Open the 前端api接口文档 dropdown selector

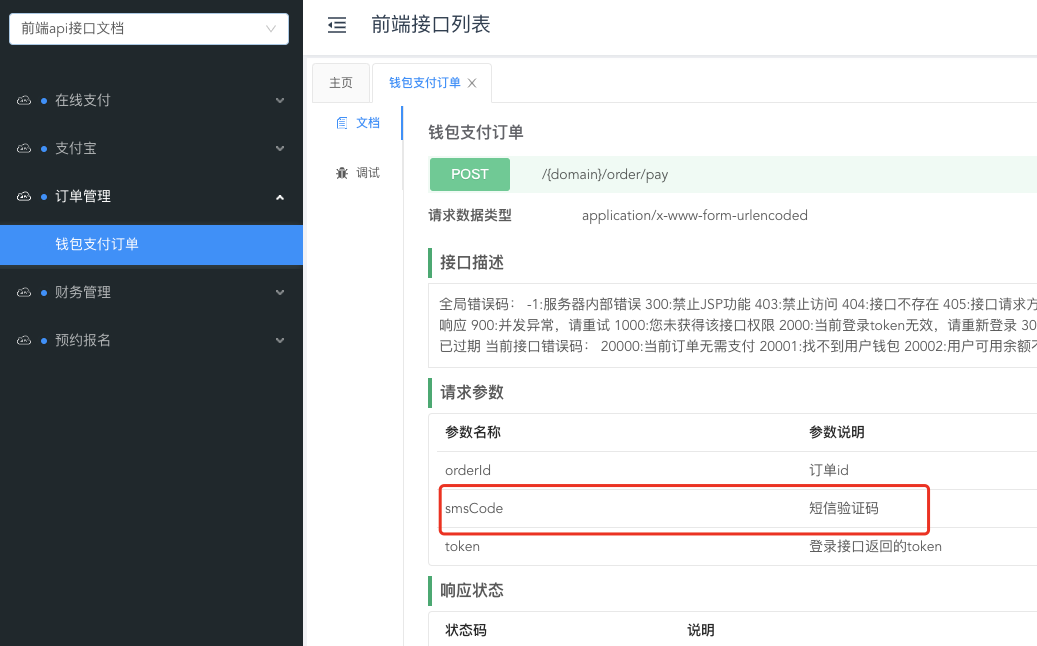pos(149,28)
